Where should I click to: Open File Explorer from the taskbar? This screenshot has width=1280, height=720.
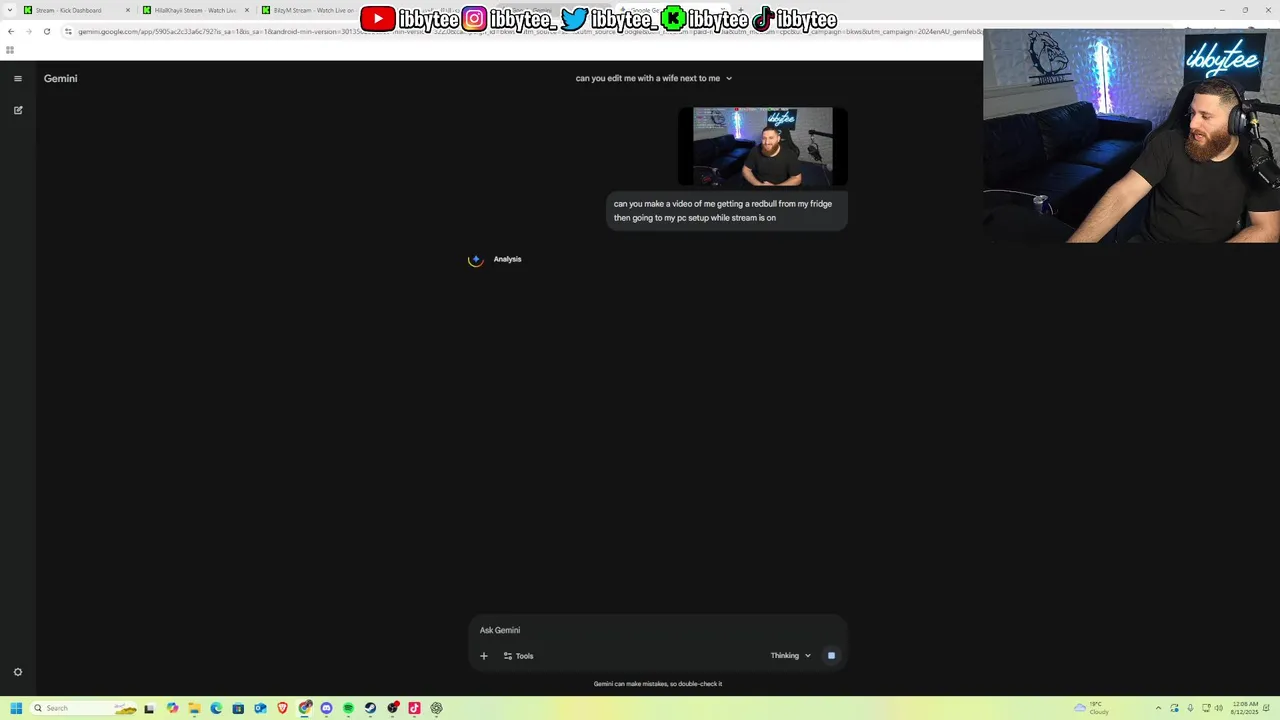coord(194,708)
